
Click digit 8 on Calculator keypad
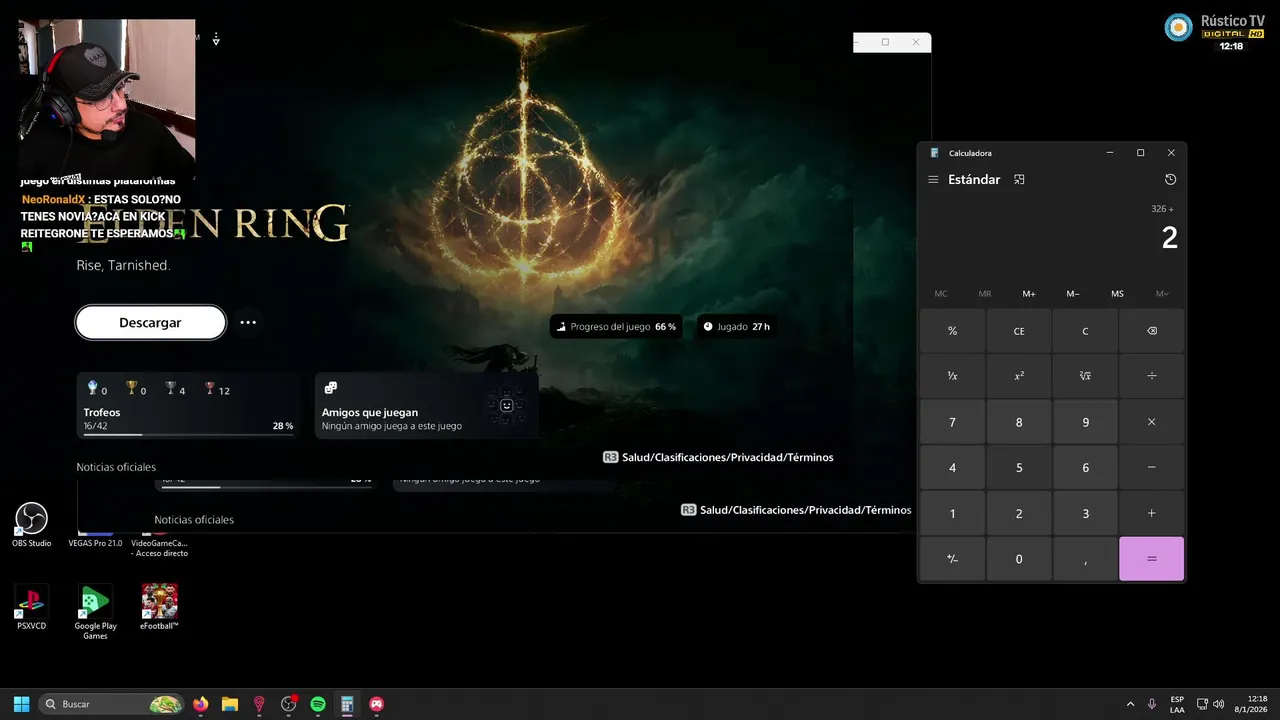pyautogui.click(x=1019, y=422)
